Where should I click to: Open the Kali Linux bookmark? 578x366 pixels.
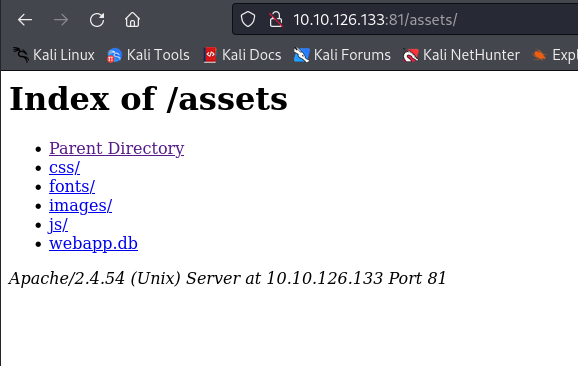point(54,55)
